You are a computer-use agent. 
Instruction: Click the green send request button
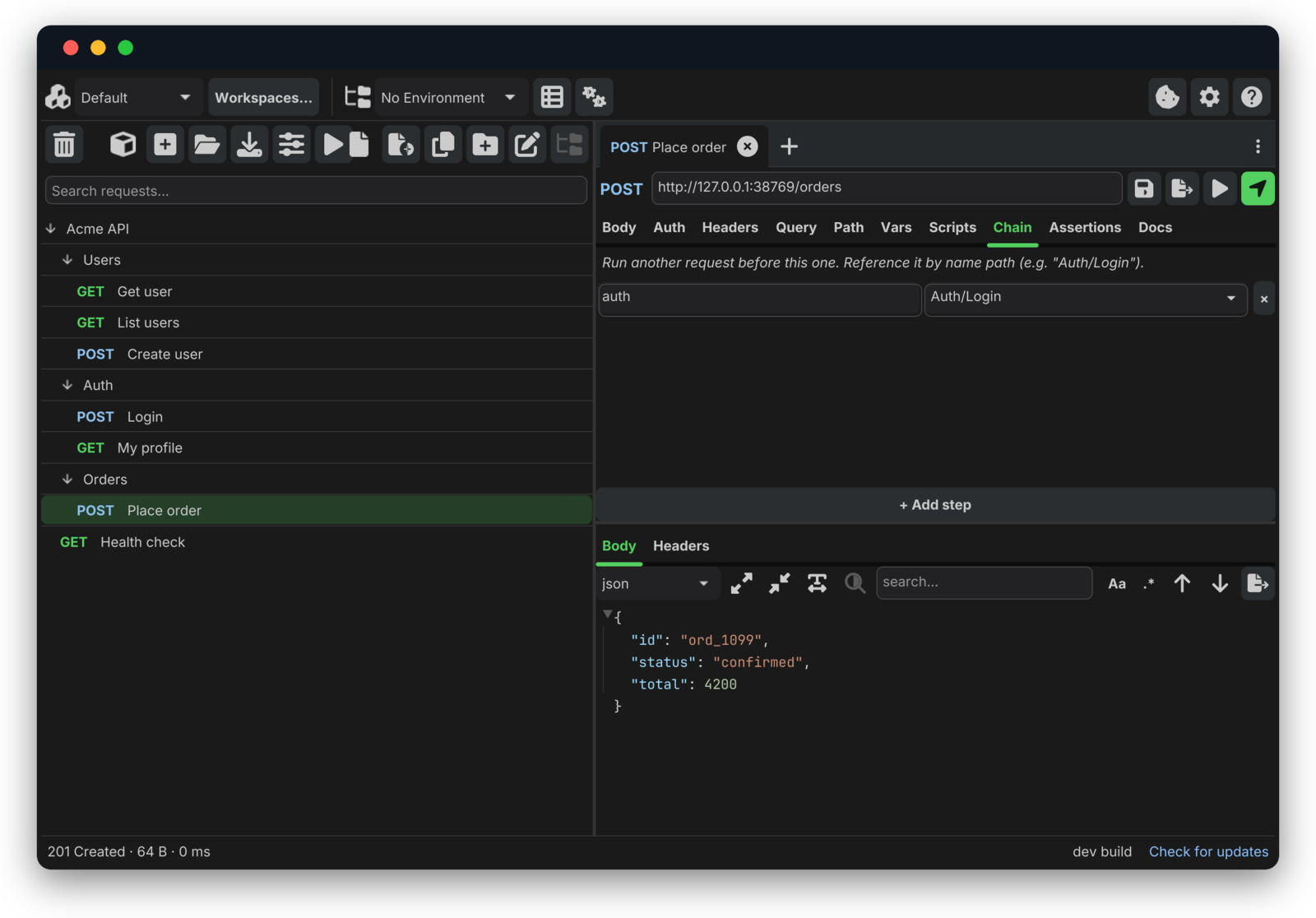click(1258, 188)
